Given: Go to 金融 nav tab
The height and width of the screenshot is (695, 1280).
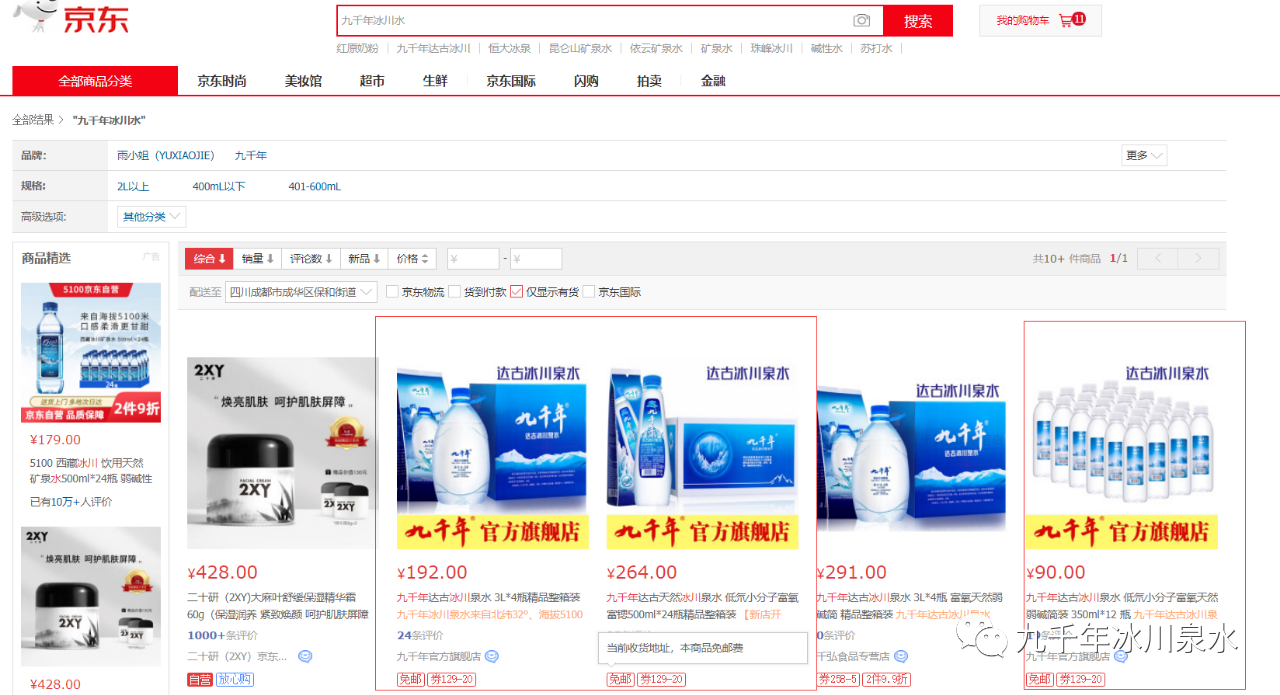Looking at the screenshot, I should [713, 81].
